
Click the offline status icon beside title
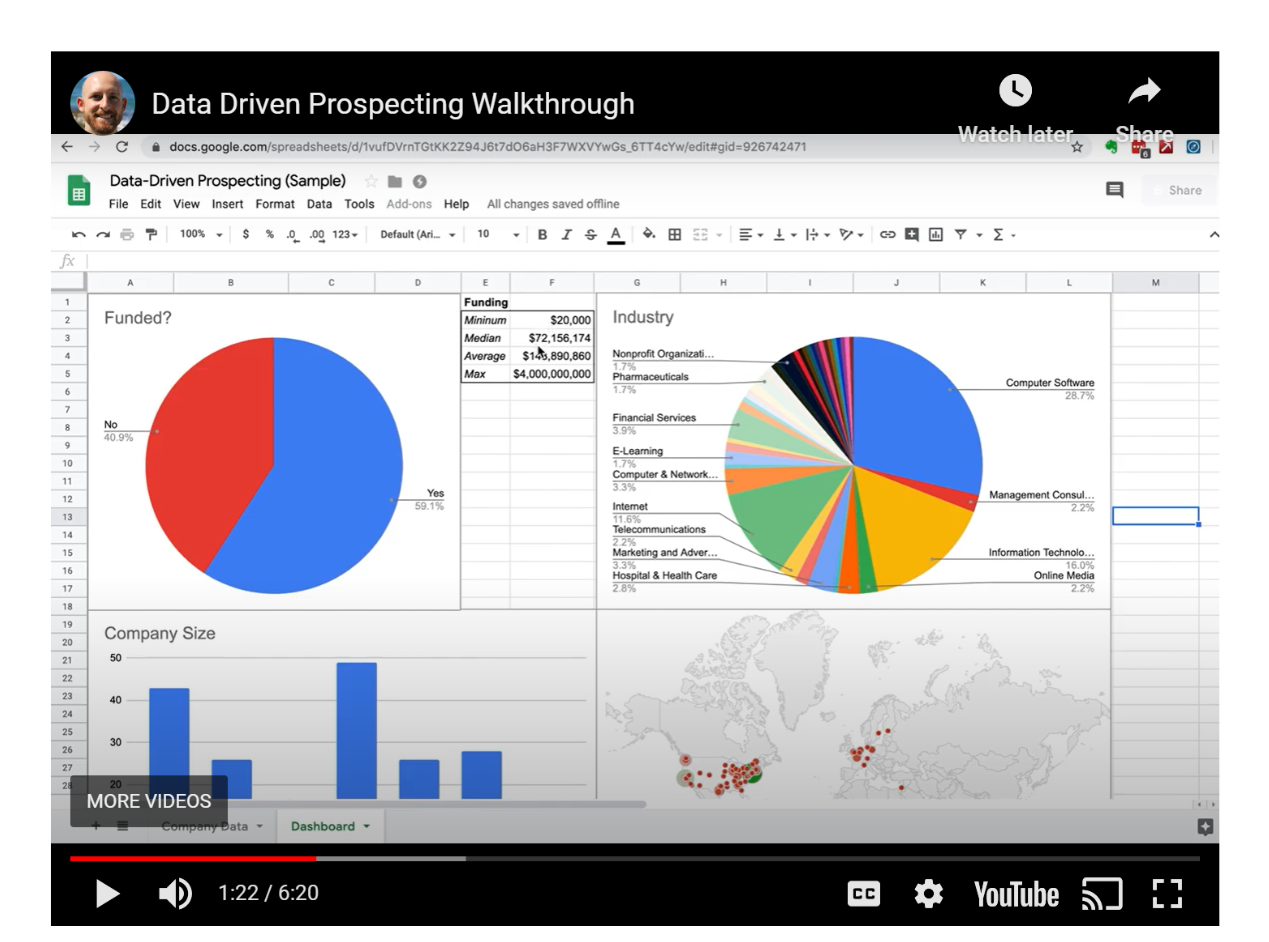(x=420, y=181)
